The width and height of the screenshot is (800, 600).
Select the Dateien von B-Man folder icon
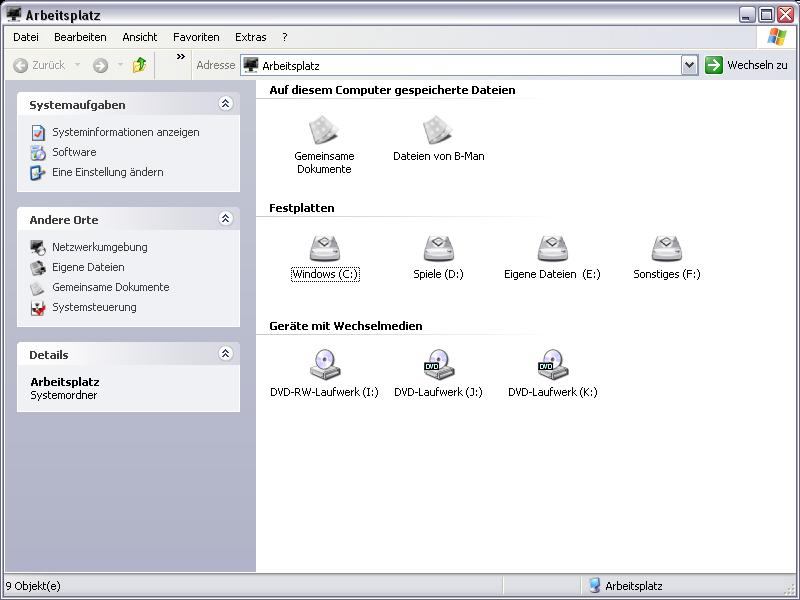click(x=437, y=130)
